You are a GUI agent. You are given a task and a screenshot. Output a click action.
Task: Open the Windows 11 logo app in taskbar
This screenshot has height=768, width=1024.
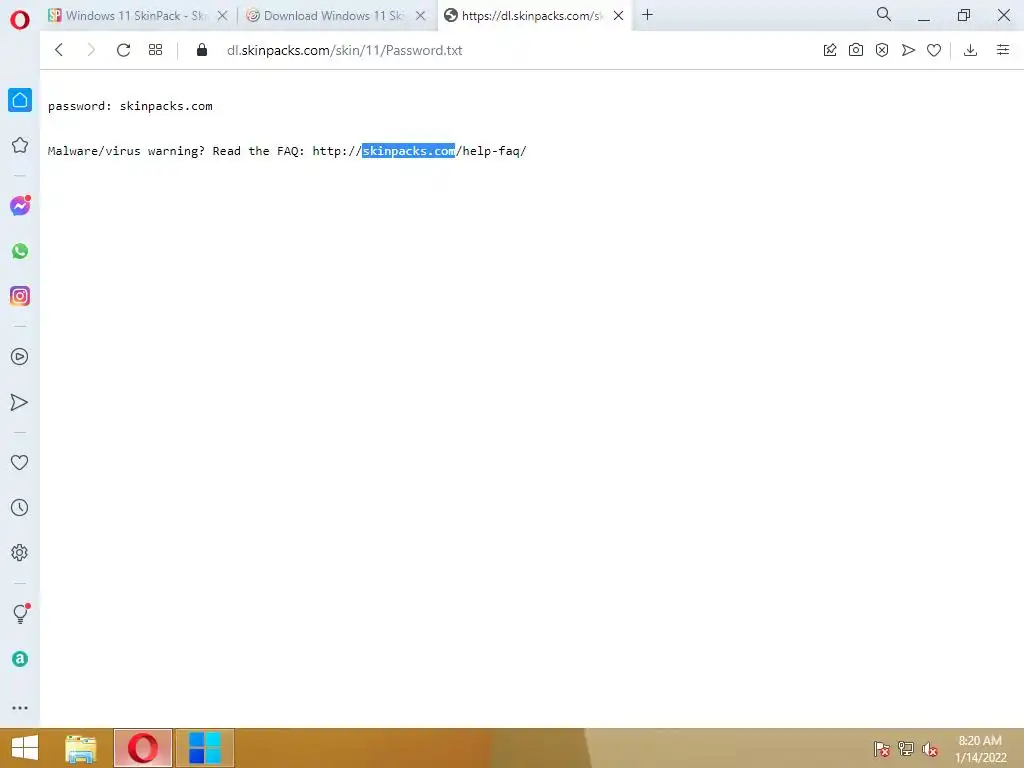(x=204, y=748)
